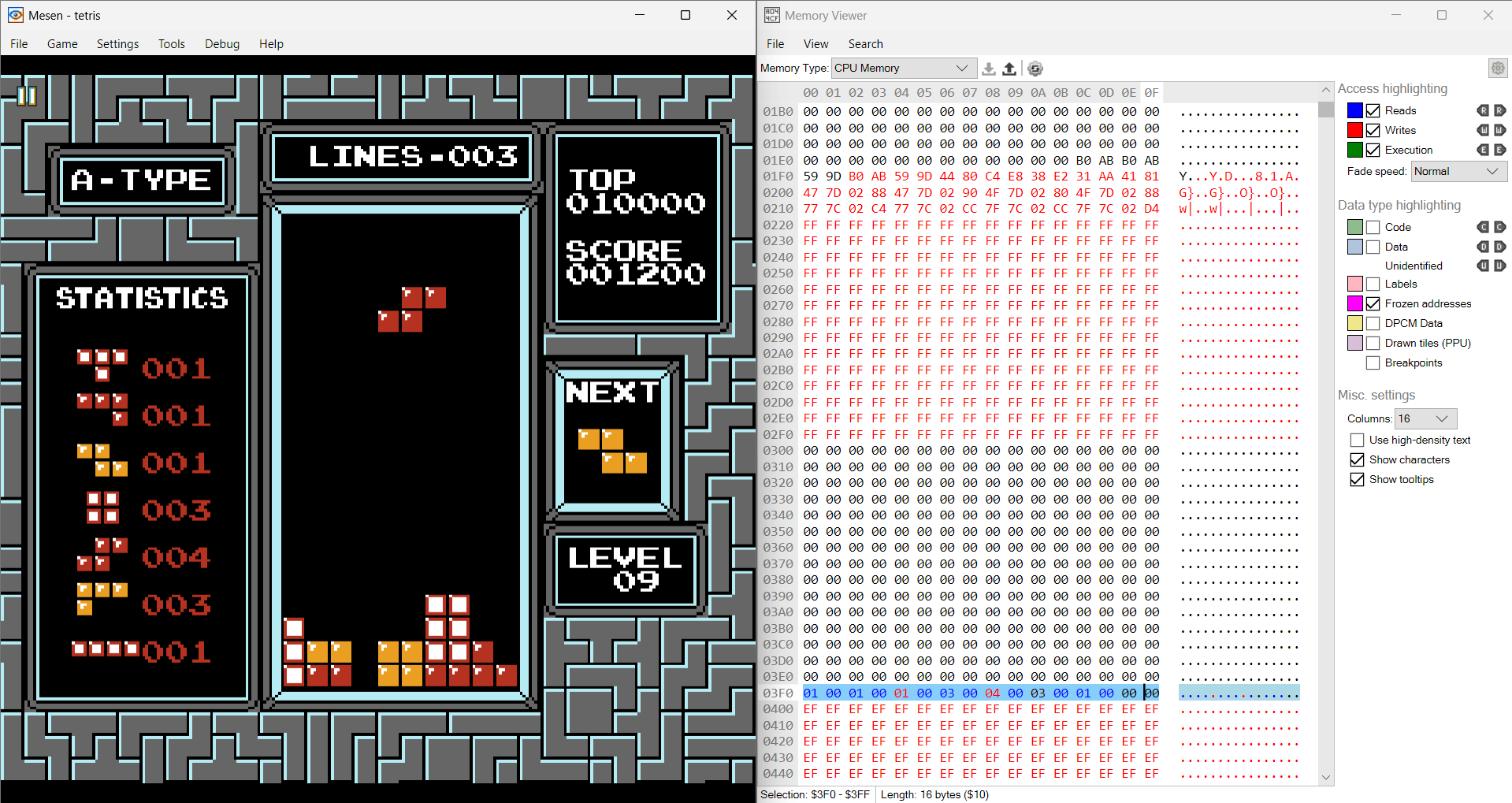Click the right D badge beside Data
Viewport: 1512px width, 803px height.
tap(1499, 247)
